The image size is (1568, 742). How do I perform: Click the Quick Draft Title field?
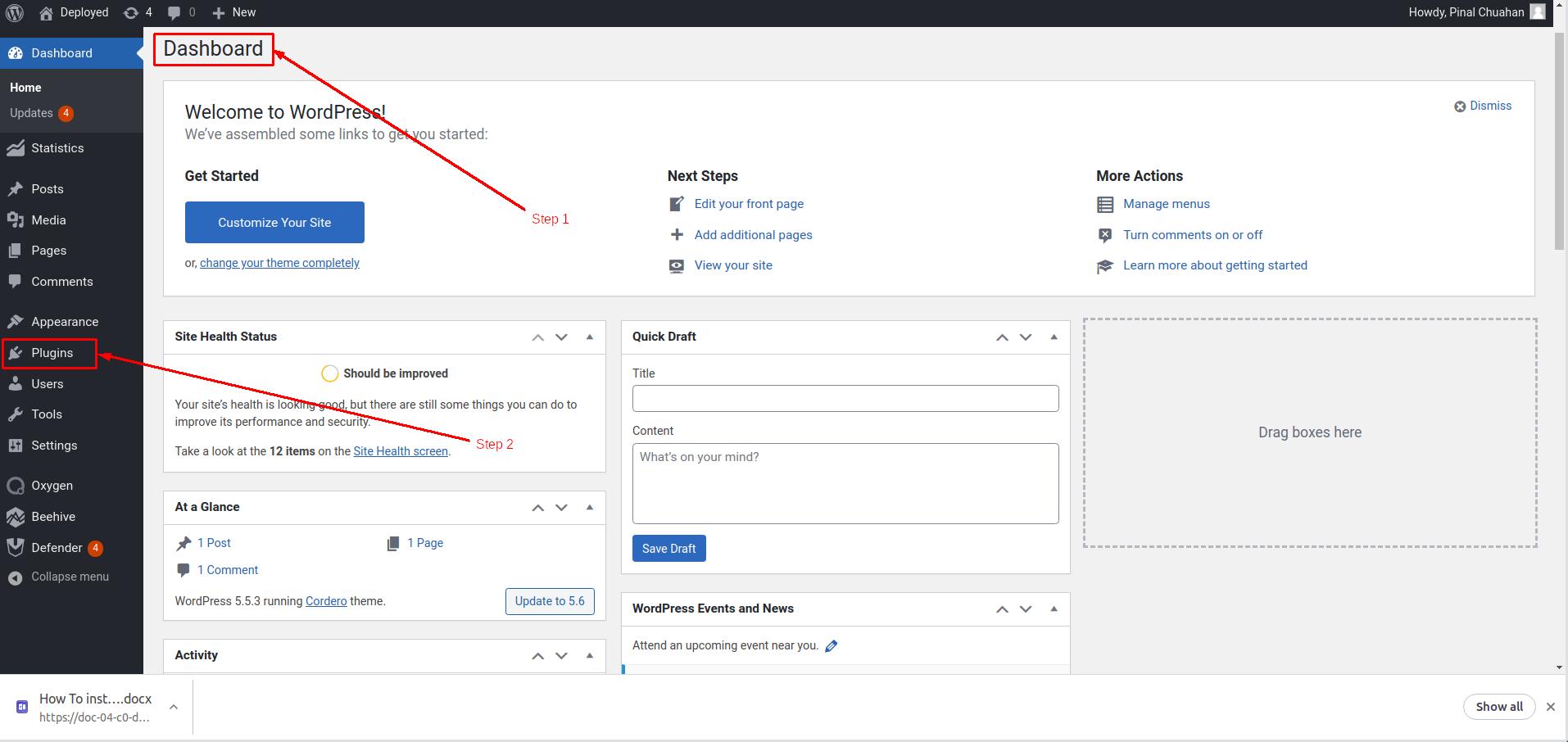(845, 399)
